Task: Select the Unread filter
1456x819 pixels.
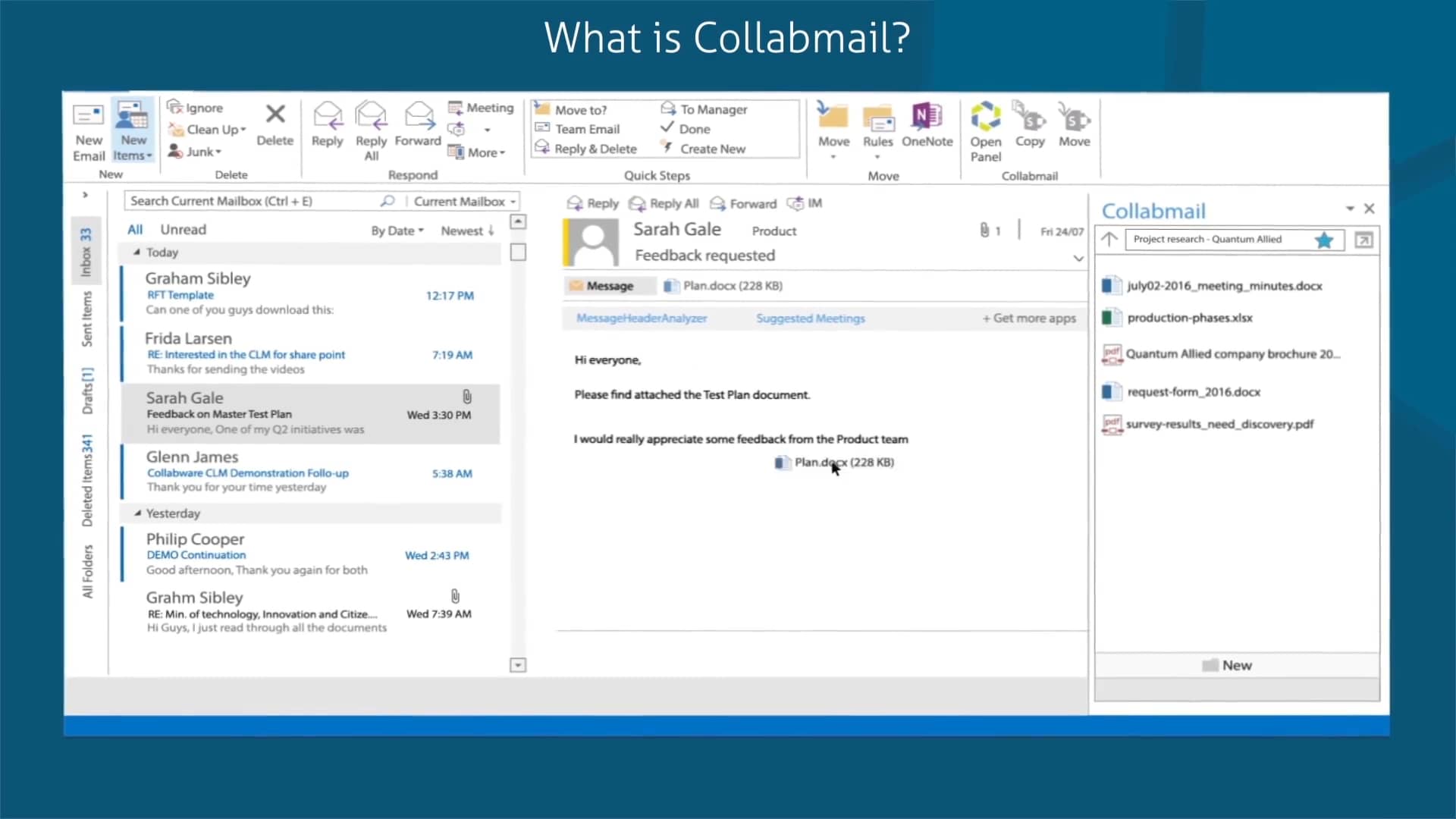Action: pyautogui.click(x=184, y=229)
